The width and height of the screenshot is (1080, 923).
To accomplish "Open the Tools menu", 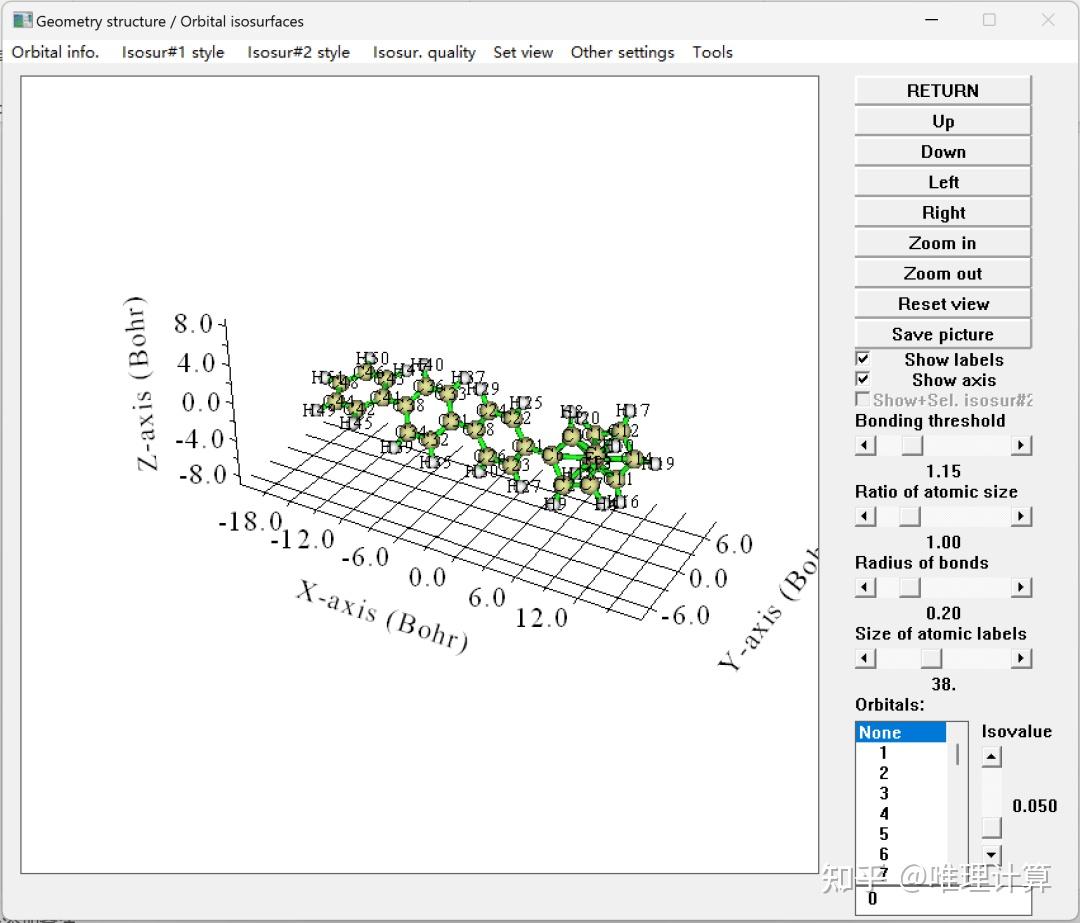I will click(x=712, y=52).
